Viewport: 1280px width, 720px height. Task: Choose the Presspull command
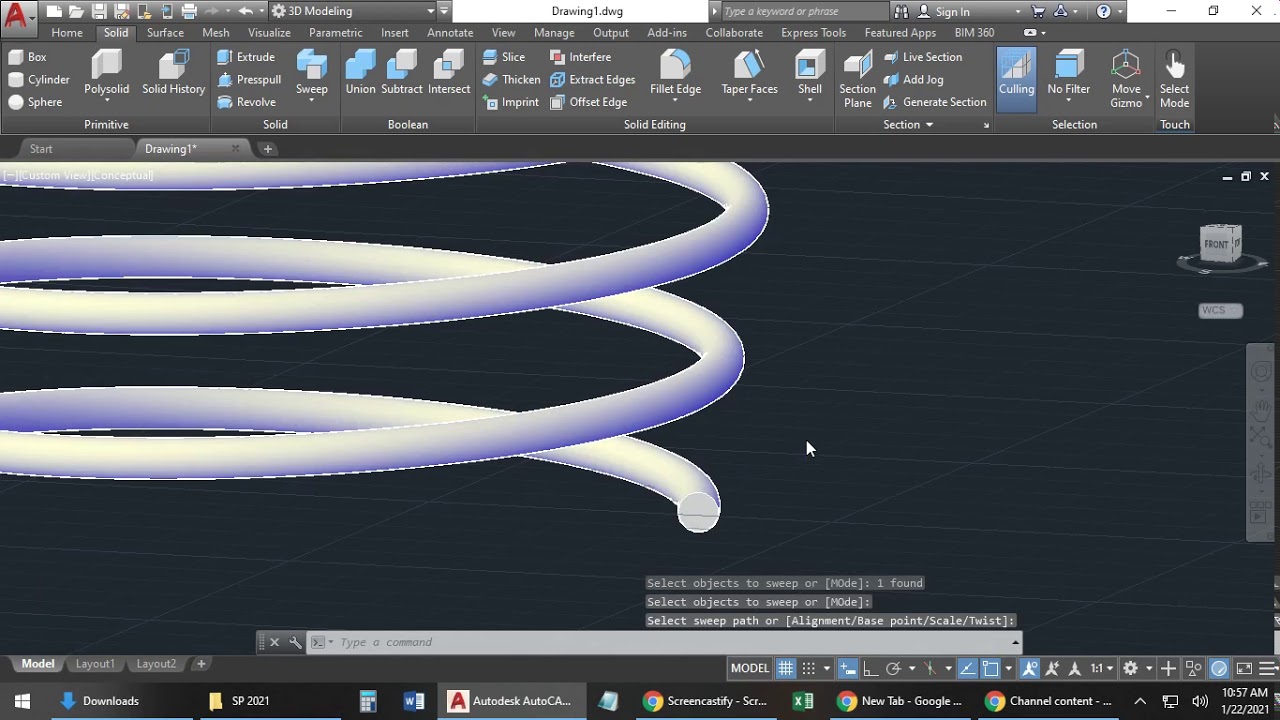click(x=249, y=80)
